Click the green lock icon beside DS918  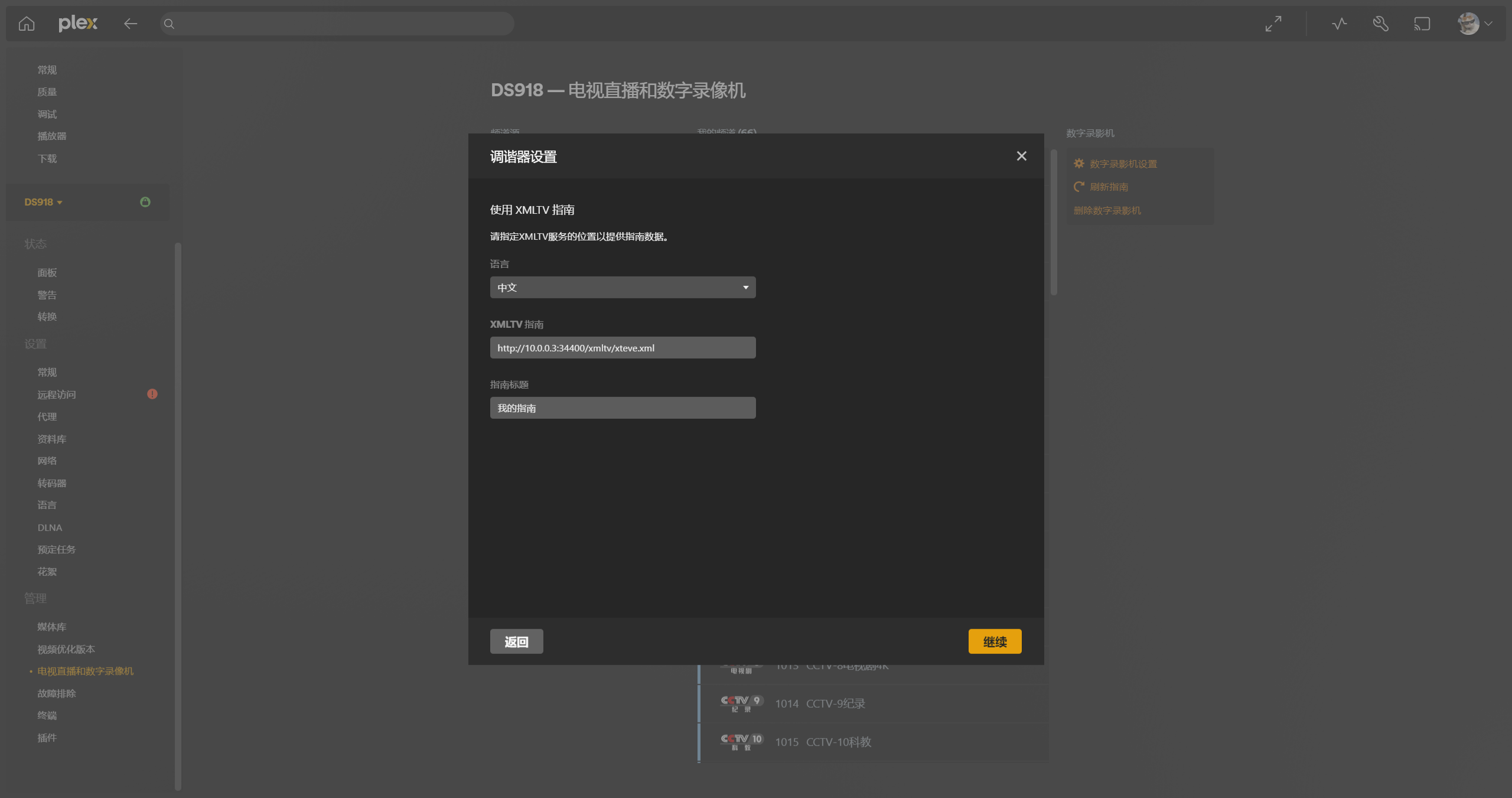145,202
